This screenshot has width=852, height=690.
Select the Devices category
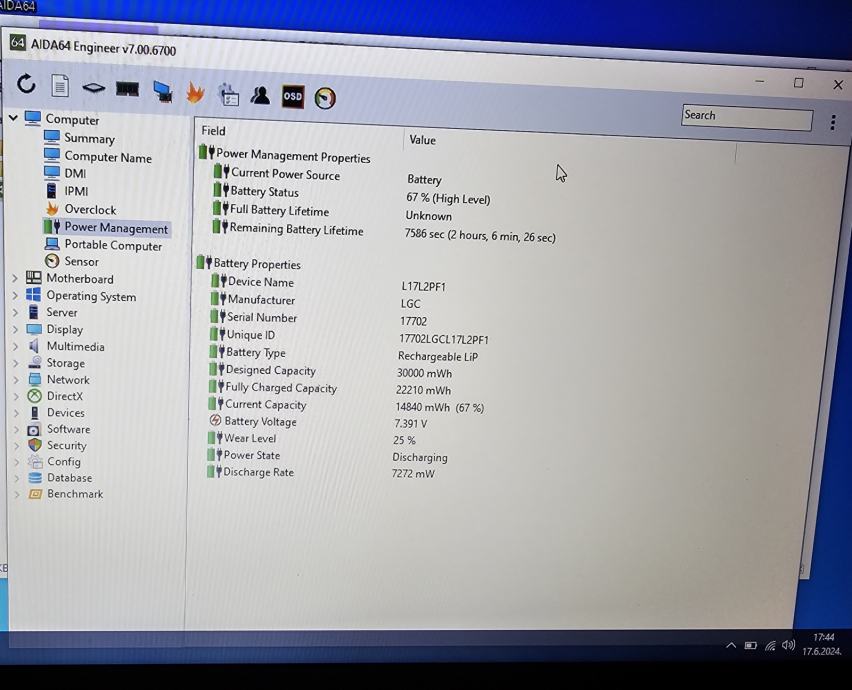click(x=57, y=412)
